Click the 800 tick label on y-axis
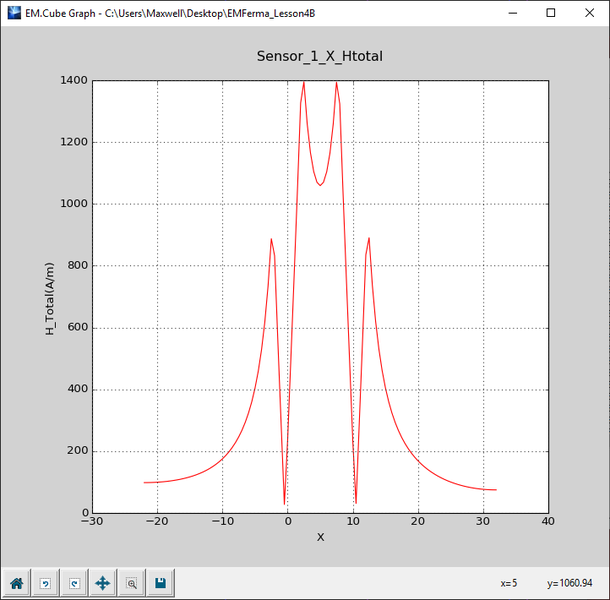Viewport: 610px width, 600px height. click(74, 266)
